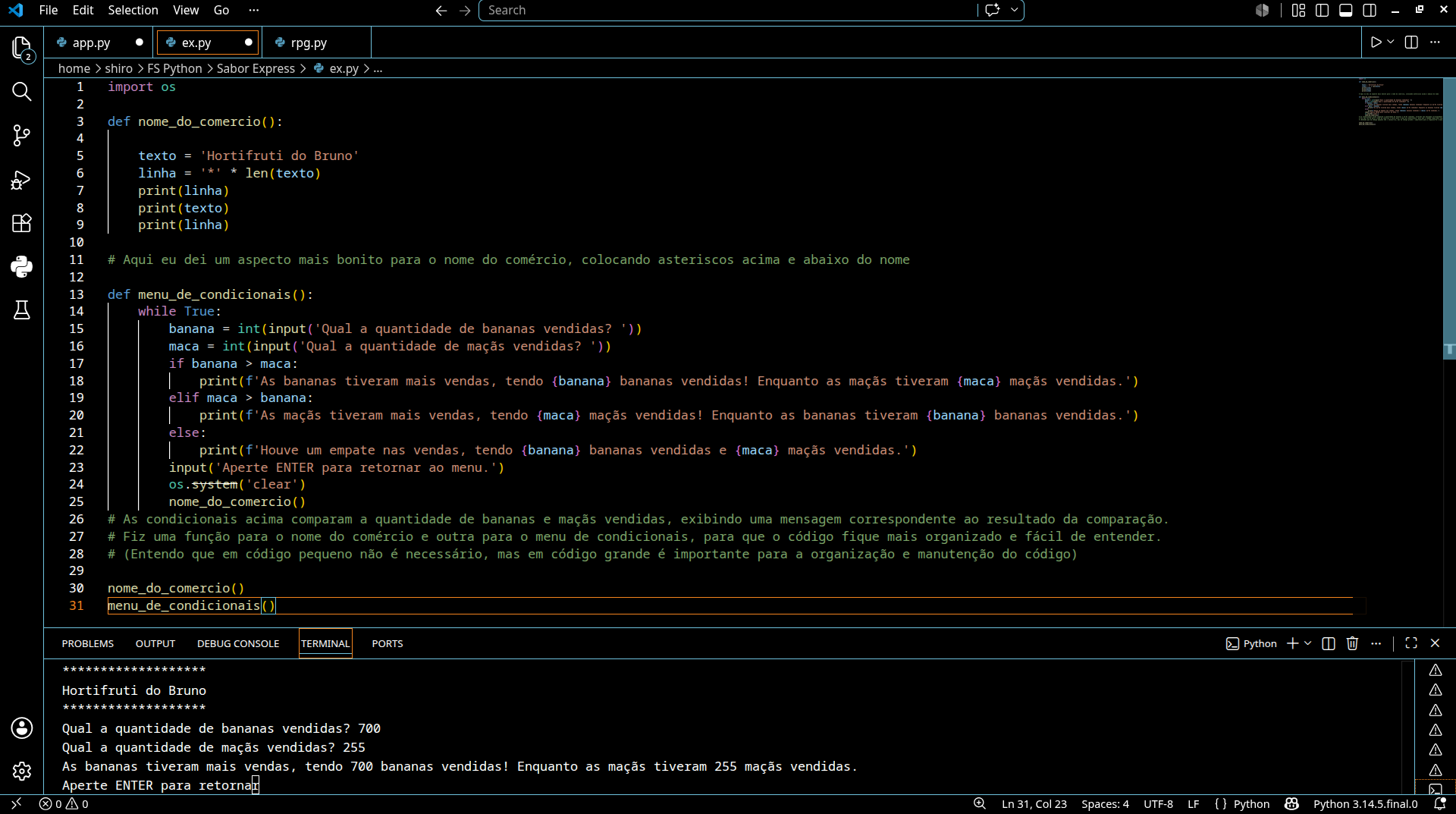The image size is (1456, 814).
Task: Run the Python file with play button
Action: pos(1376,42)
